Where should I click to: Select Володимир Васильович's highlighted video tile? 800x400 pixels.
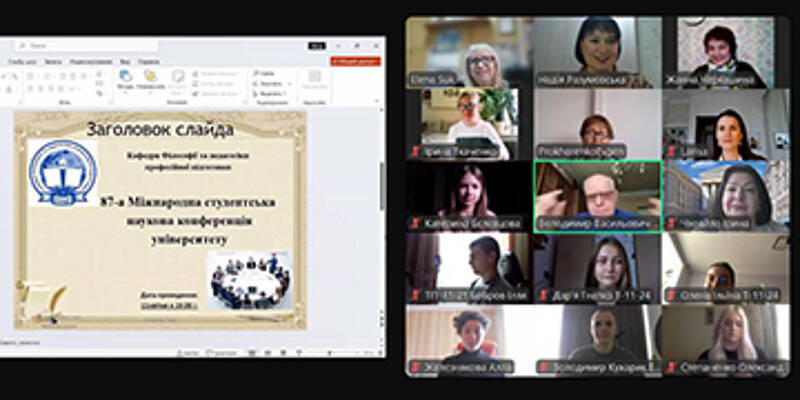pyautogui.click(x=597, y=196)
